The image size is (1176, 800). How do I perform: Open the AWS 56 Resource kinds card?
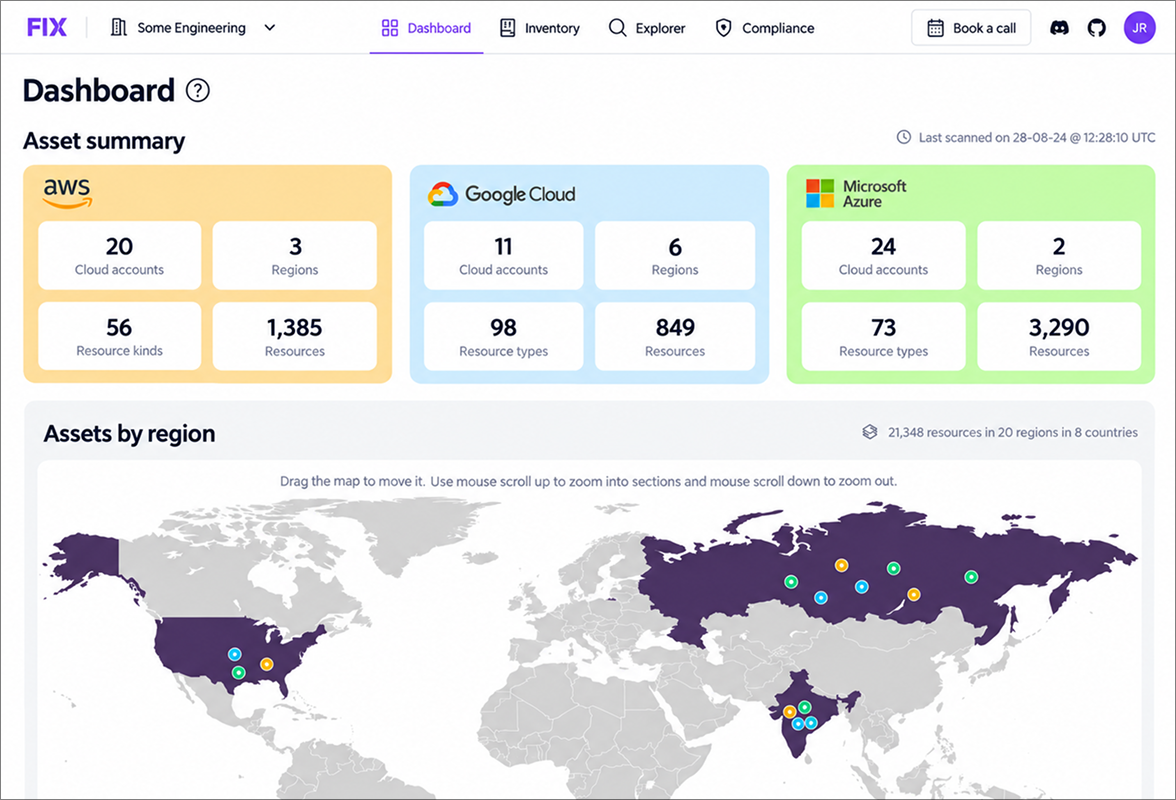coord(119,336)
